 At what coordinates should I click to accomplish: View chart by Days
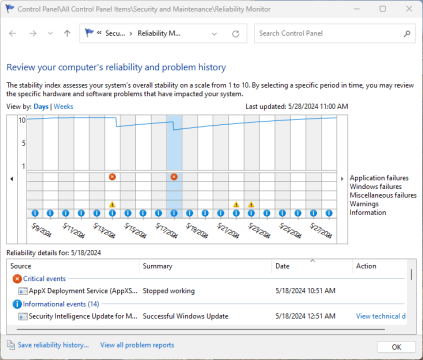[41, 107]
